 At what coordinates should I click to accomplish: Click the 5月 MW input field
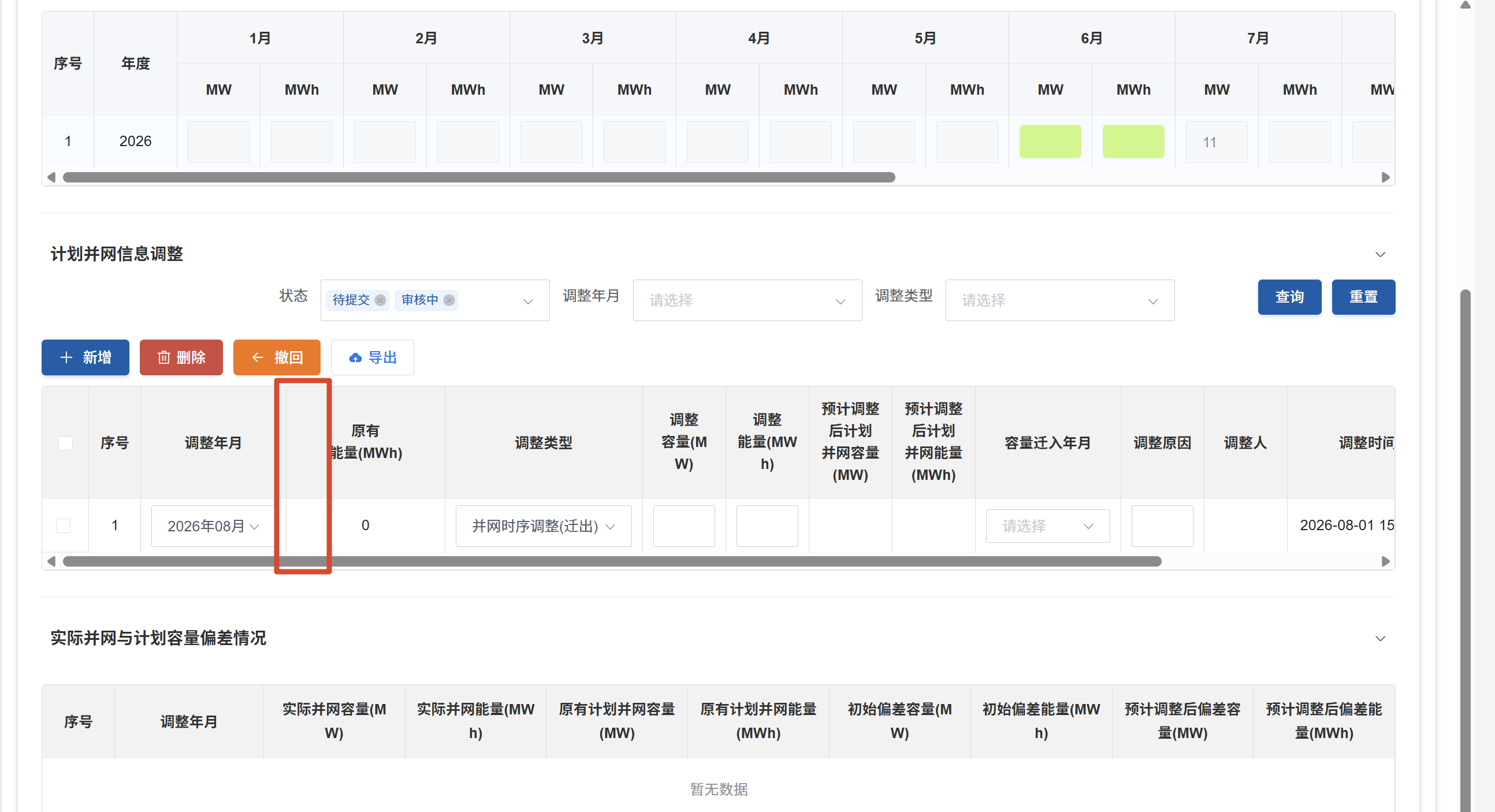pos(883,141)
